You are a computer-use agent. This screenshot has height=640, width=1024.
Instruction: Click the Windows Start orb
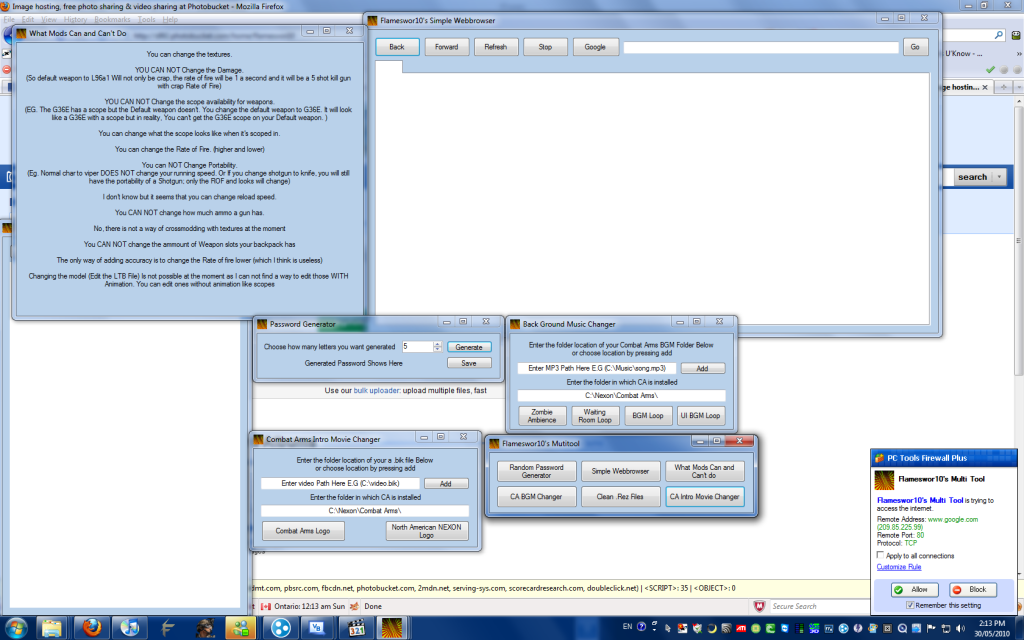[15, 628]
